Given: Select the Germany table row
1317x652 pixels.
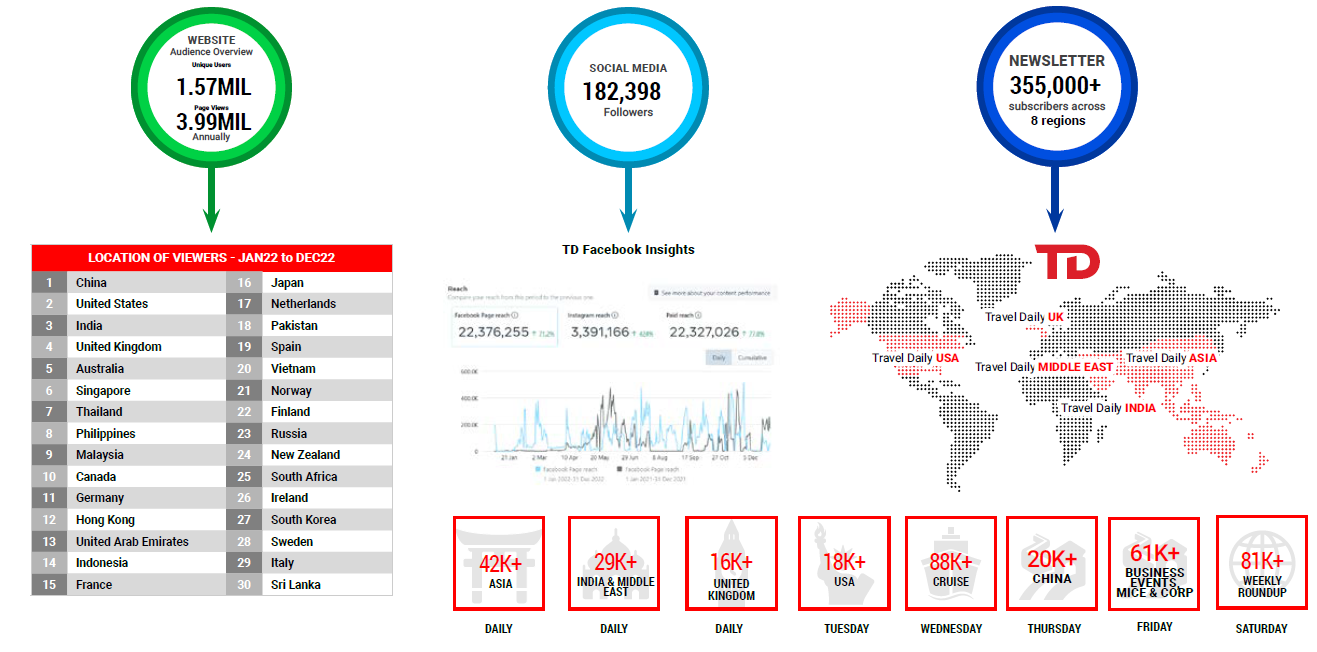Looking at the screenshot, I should click(x=130, y=498).
